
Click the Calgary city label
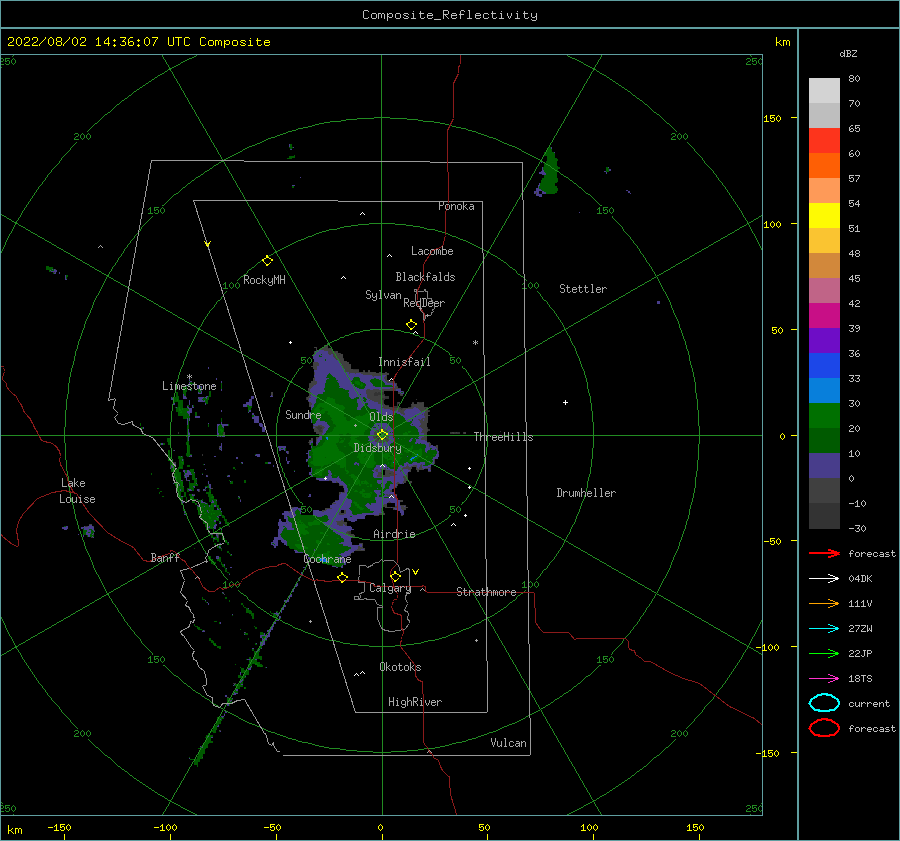click(390, 588)
